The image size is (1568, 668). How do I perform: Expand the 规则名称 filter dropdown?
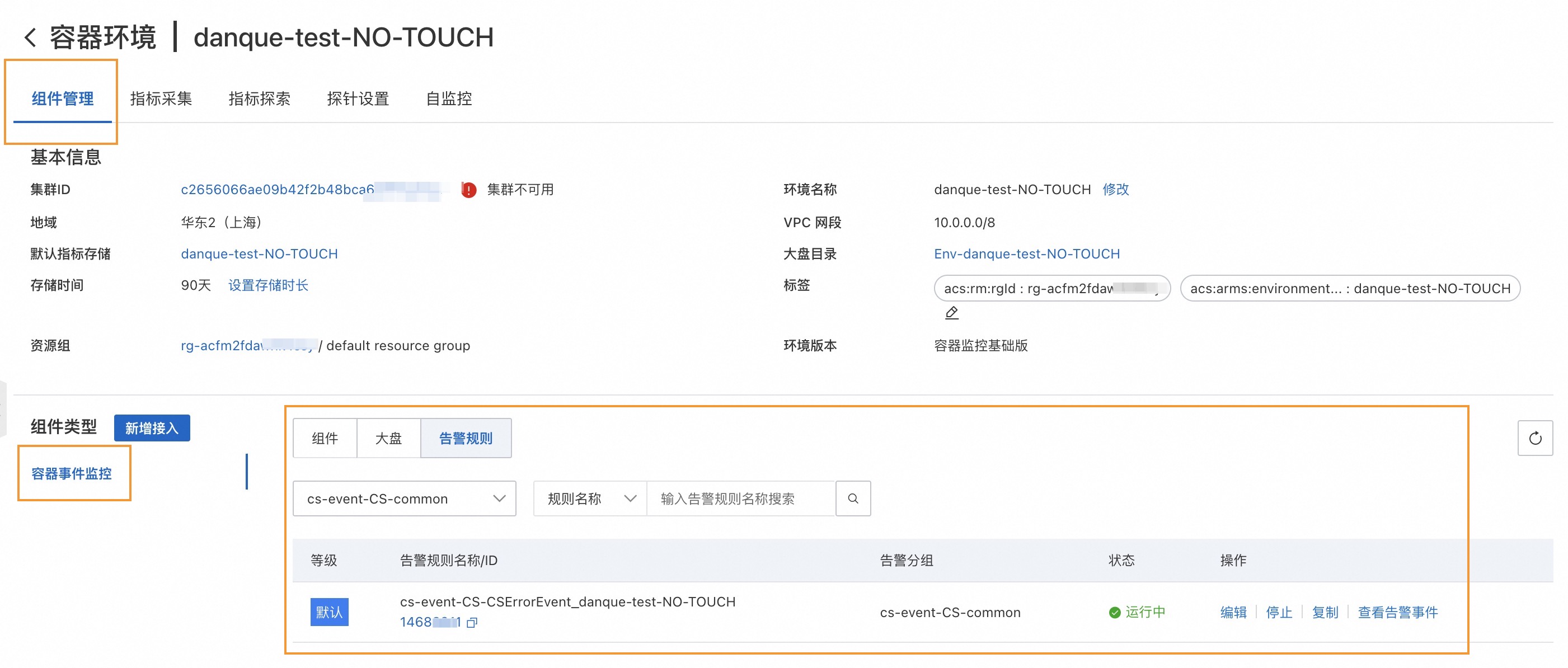pyautogui.click(x=589, y=499)
